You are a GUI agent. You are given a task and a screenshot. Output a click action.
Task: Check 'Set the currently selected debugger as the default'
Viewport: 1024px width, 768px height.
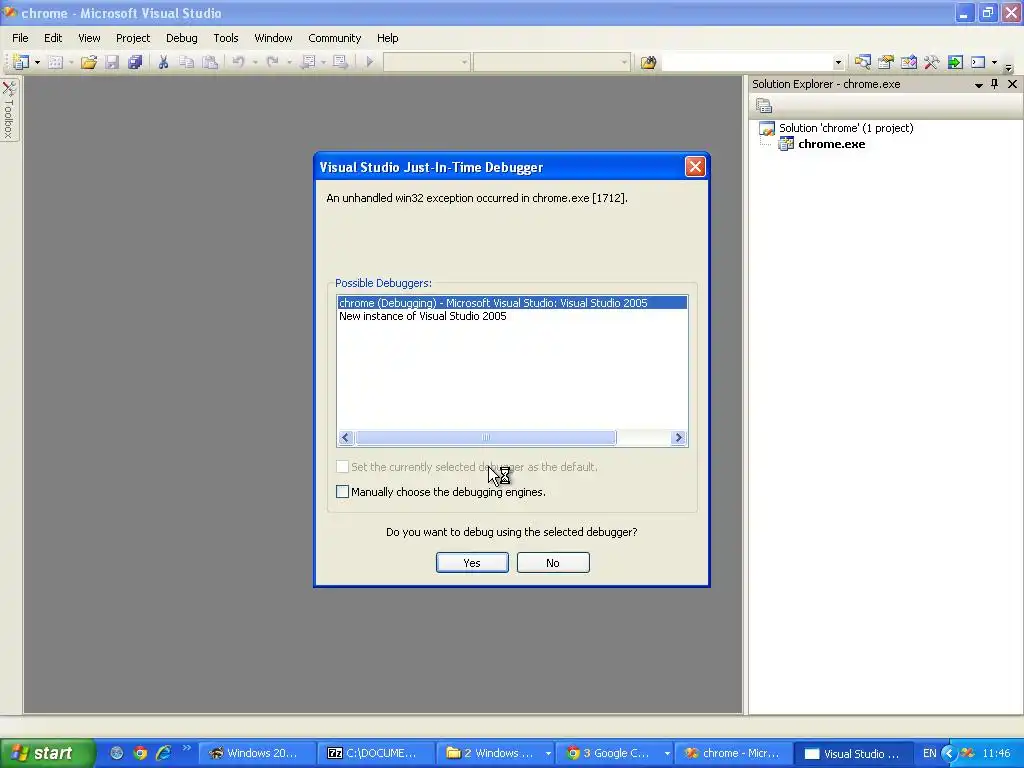(x=342, y=467)
